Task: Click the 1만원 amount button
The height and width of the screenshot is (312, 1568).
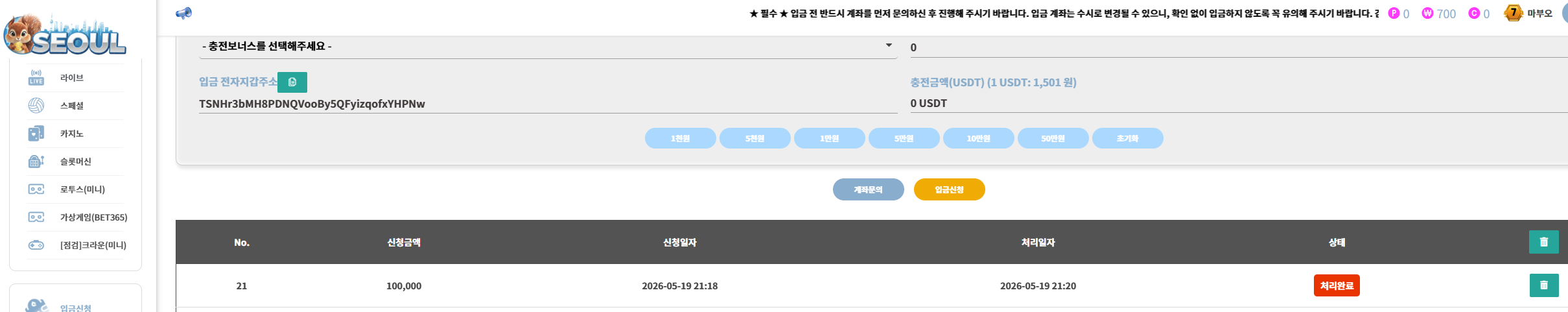Action: point(830,138)
